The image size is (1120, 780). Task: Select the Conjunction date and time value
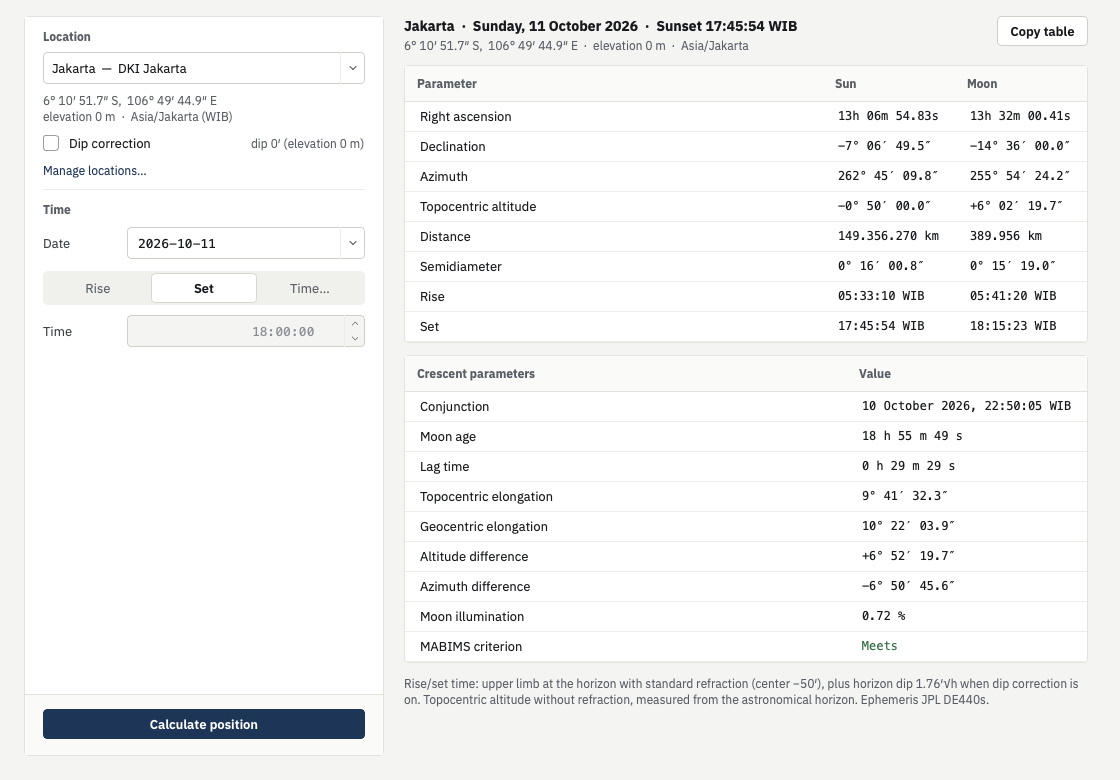click(x=966, y=406)
